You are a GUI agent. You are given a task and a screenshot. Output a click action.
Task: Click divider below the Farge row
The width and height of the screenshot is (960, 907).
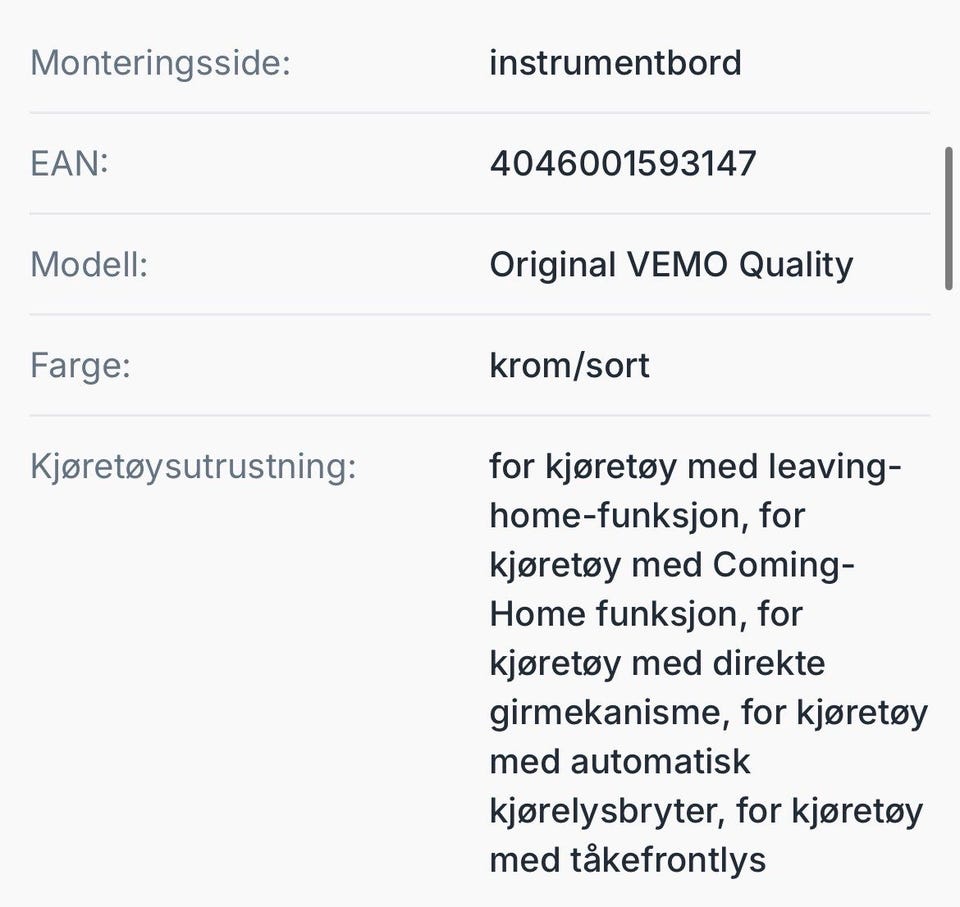[x=480, y=415]
